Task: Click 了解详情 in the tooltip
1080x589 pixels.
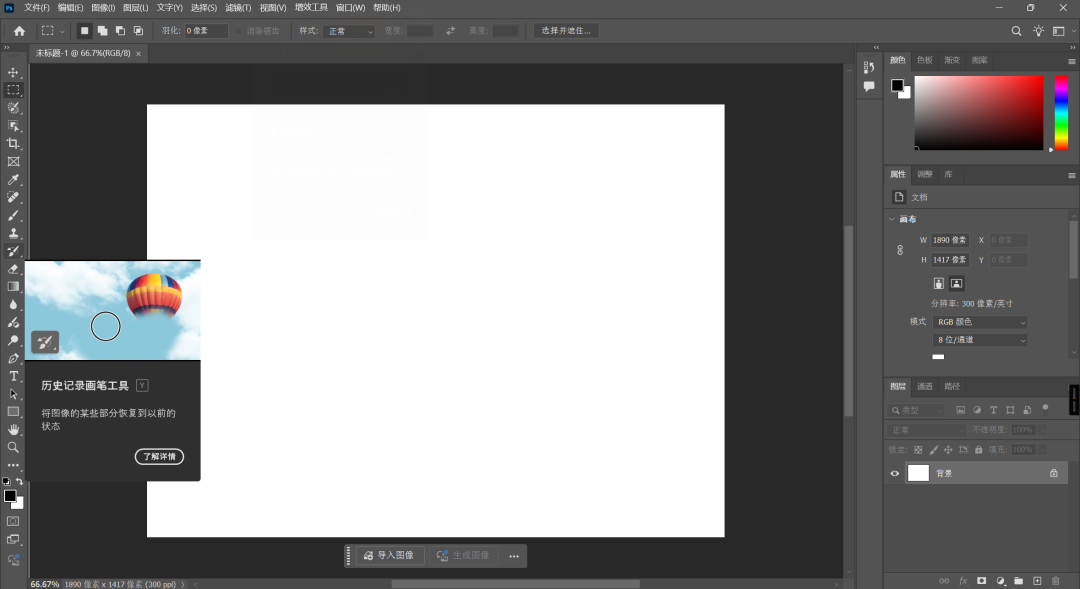Action: [x=159, y=457]
